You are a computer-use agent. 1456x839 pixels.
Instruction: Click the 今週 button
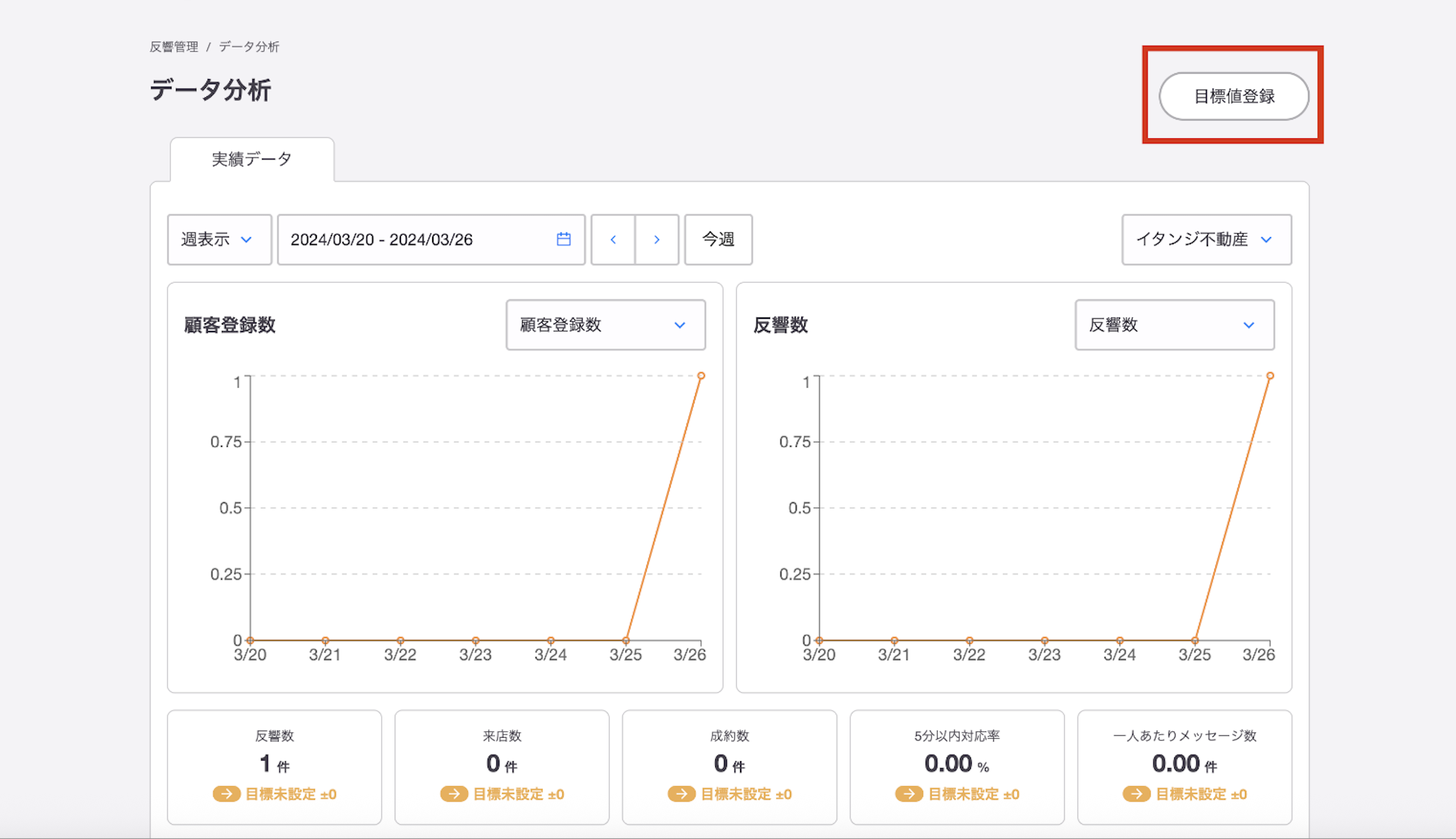[718, 240]
